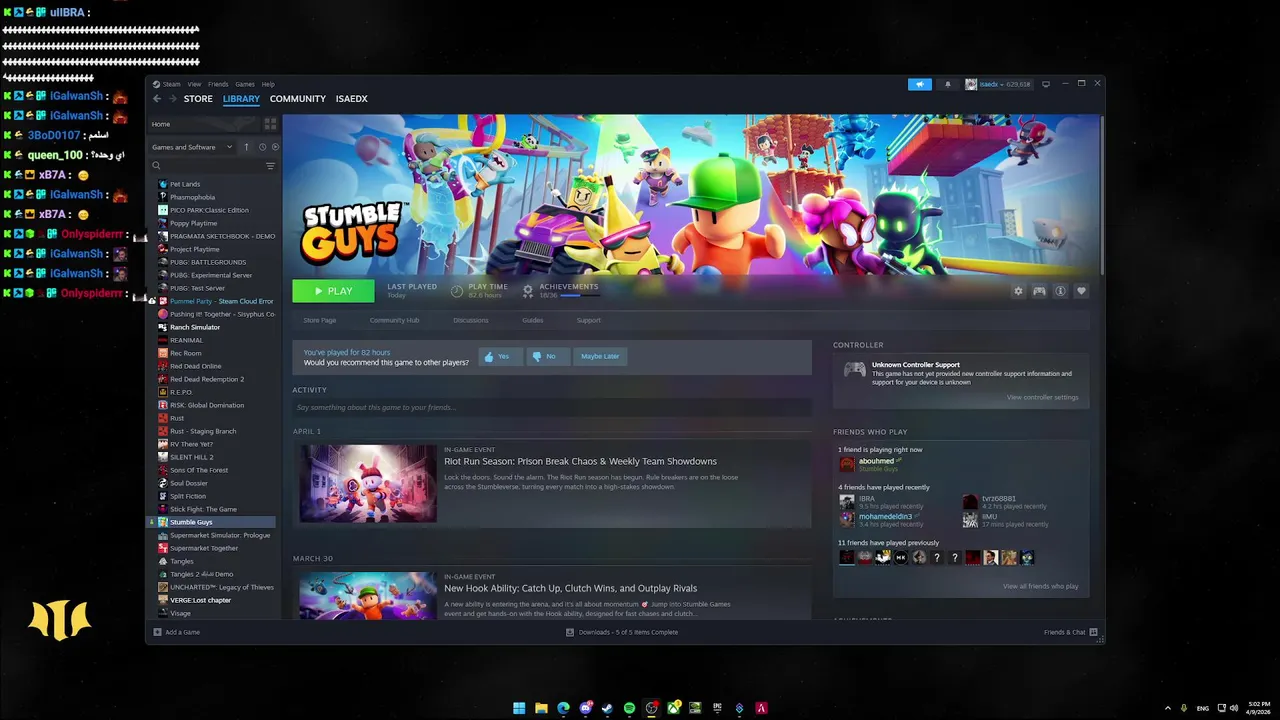Image resolution: width=1280 pixels, height=720 pixels.
Task: Open the Help menu
Action: click(x=268, y=84)
